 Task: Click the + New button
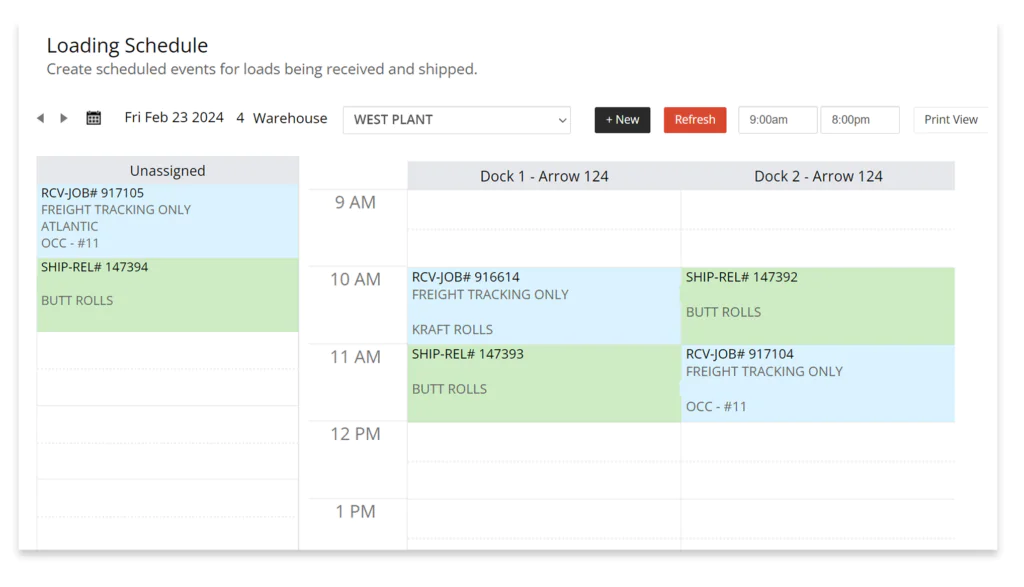point(622,120)
